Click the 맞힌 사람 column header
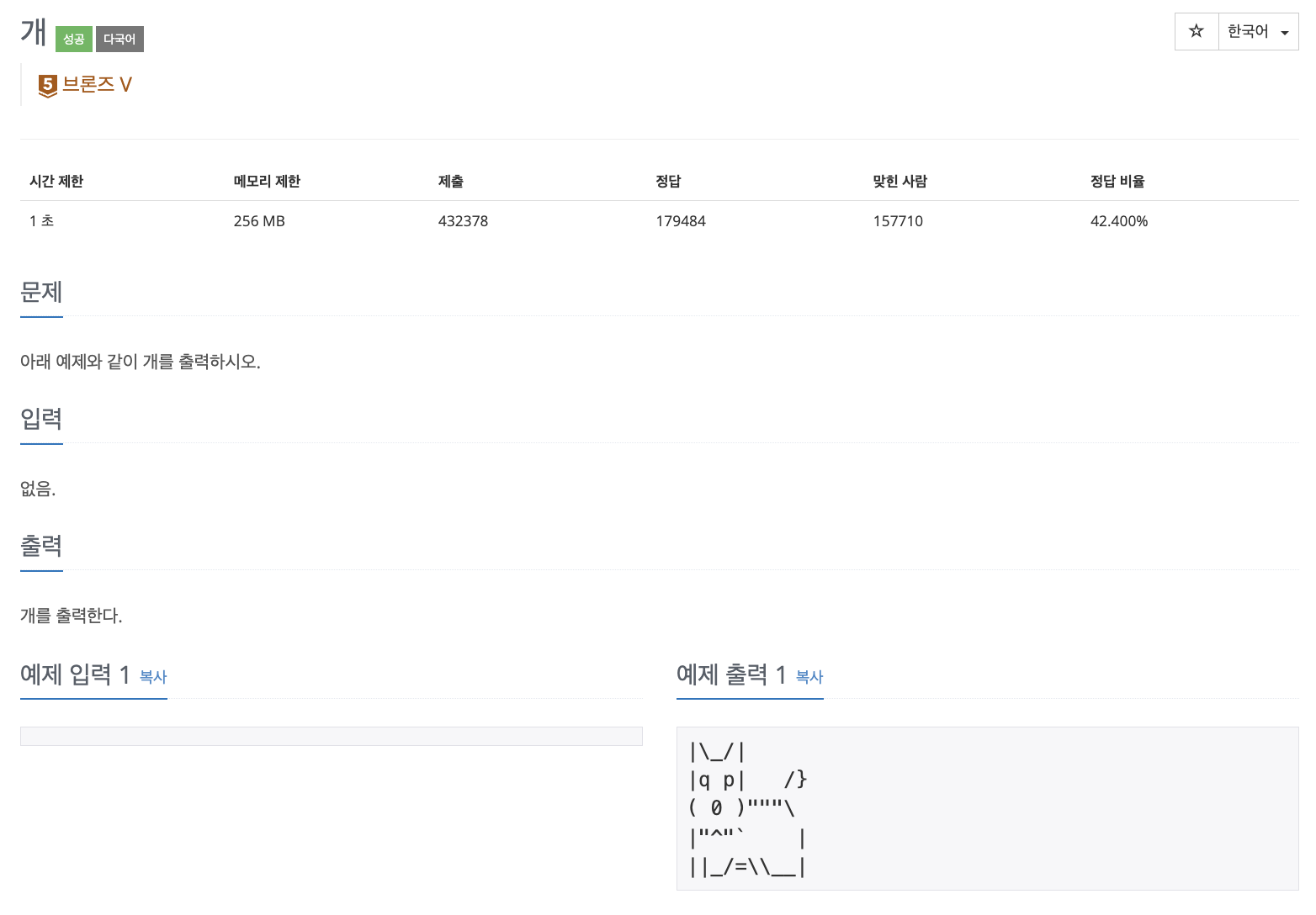The height and width of the screenshot is (915, 1316). click(899, 181)
